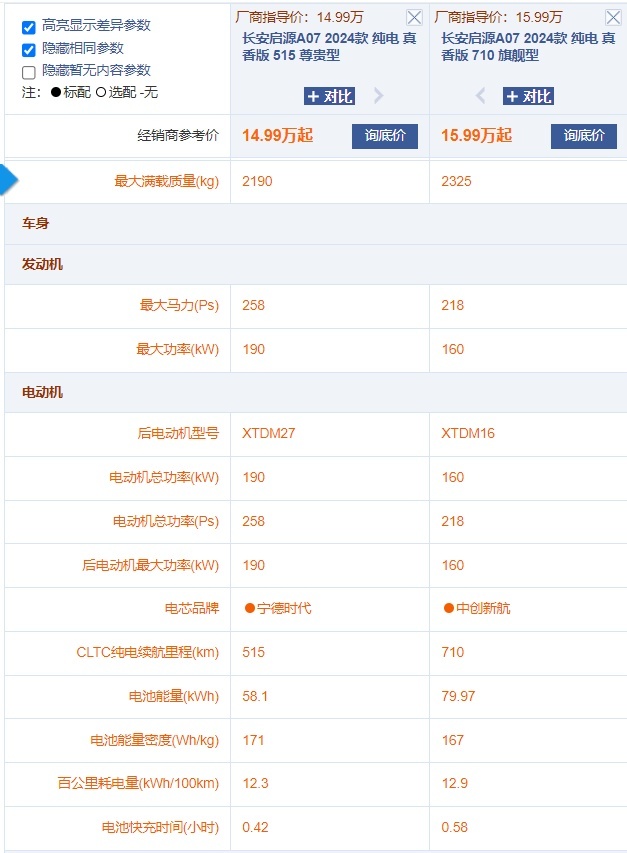
Task: Click the 710 range value
Action: tap(452, 652)
